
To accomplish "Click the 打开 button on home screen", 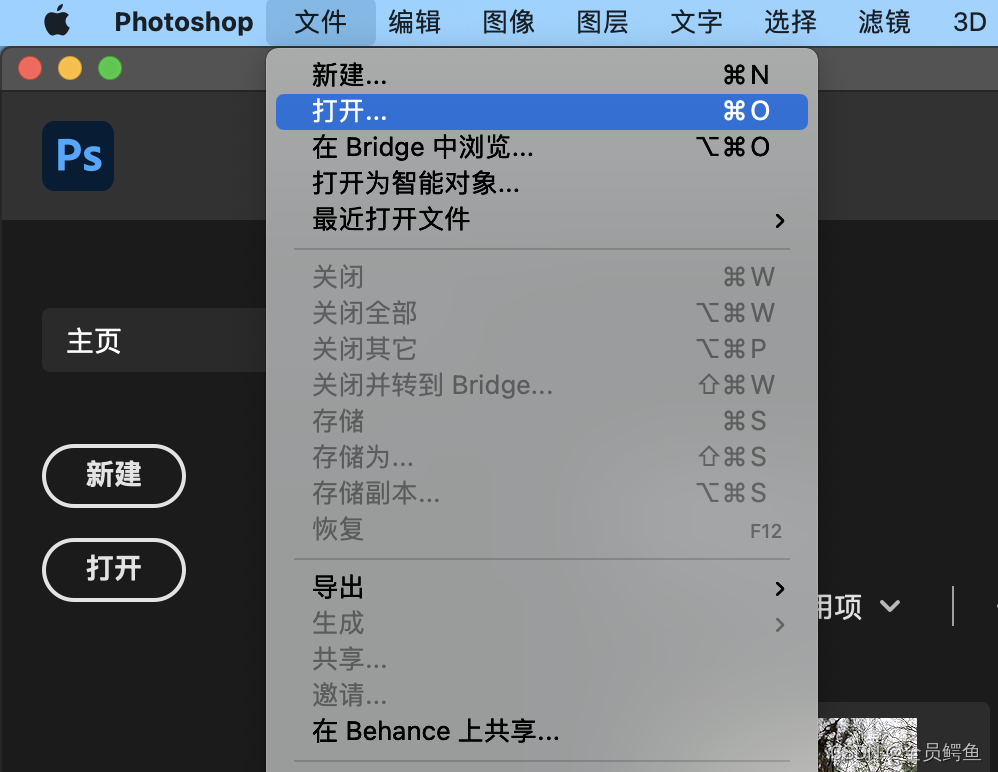I will point(114,570).
